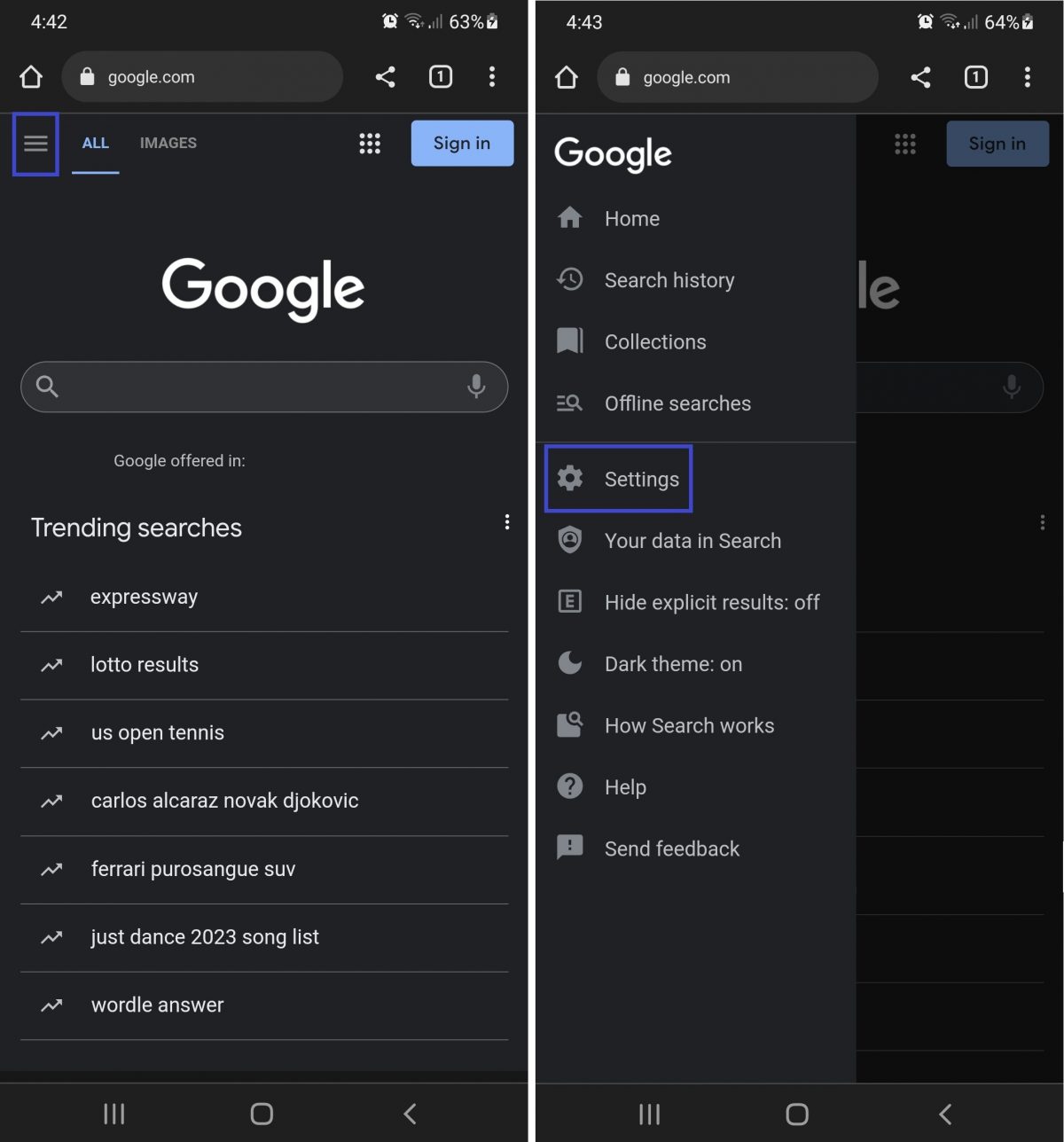Tap the Google search input field

click(x=264, y=387)
